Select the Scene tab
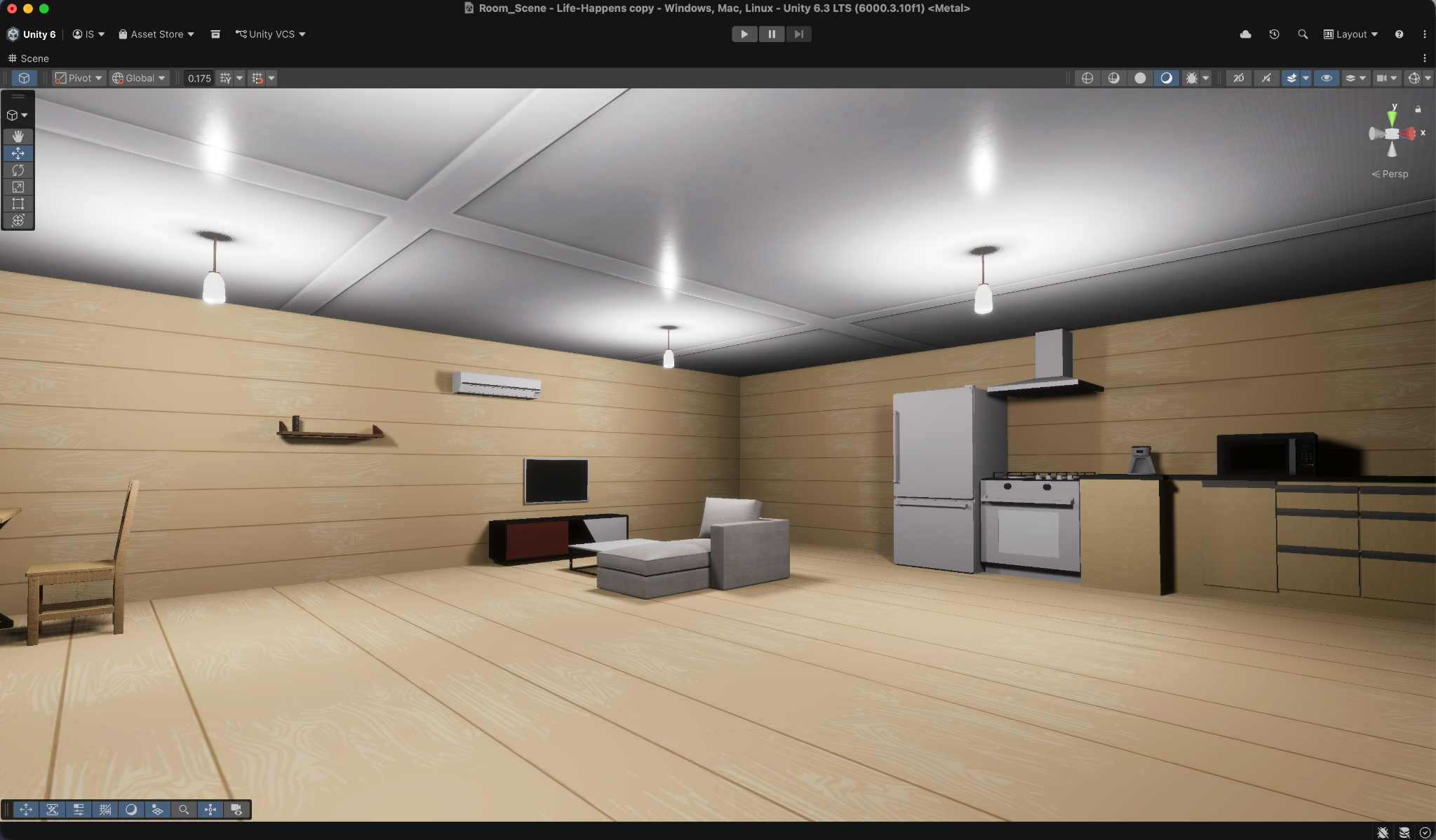 tap(28, 58)
